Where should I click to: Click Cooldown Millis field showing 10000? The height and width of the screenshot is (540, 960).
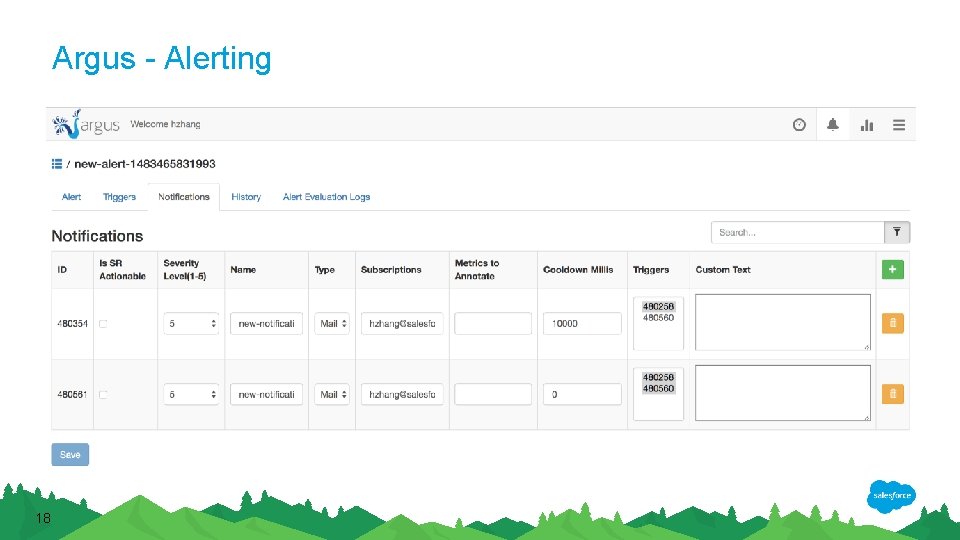tap(582, 324)
